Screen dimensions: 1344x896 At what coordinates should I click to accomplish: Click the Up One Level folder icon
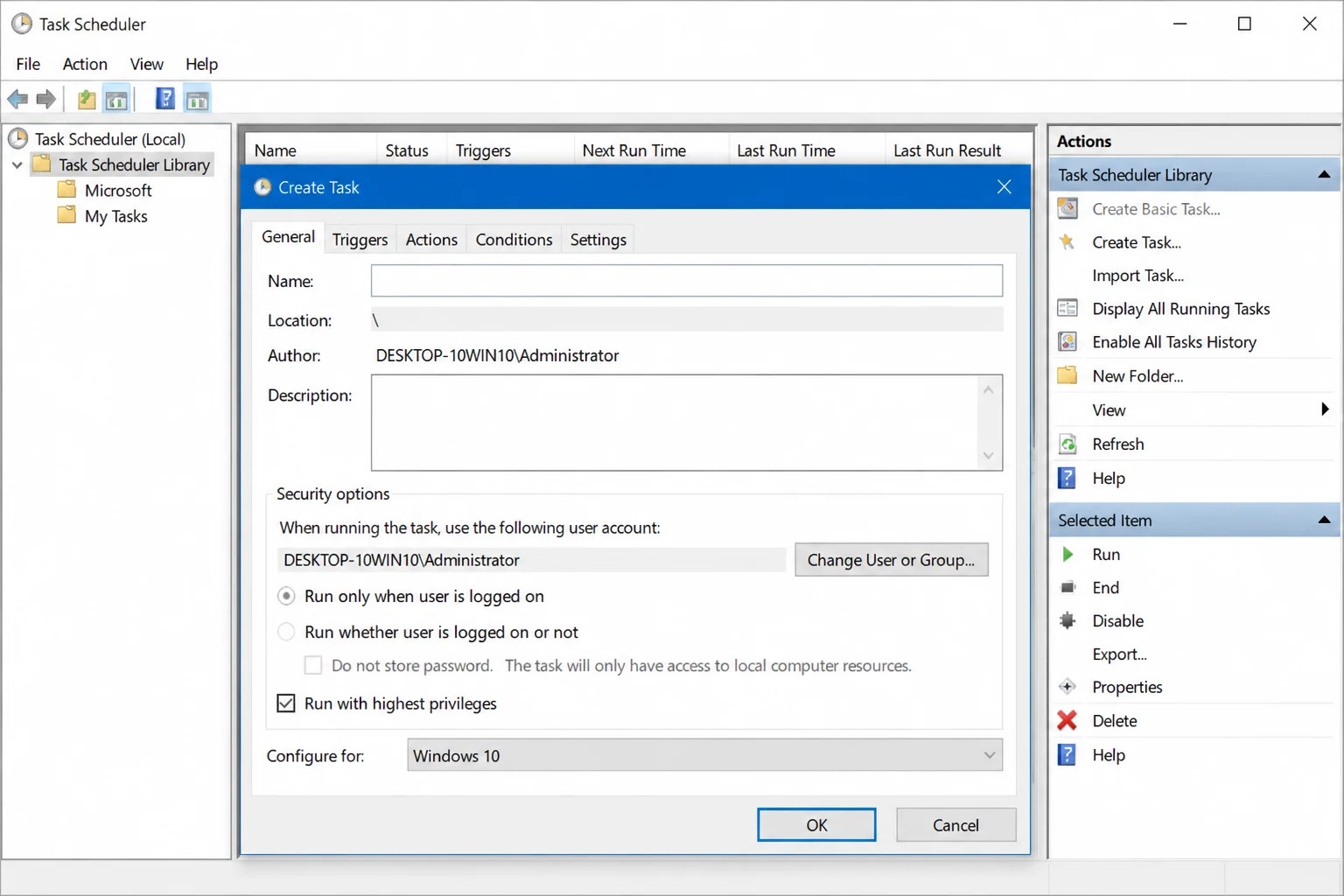click(86, 99)
